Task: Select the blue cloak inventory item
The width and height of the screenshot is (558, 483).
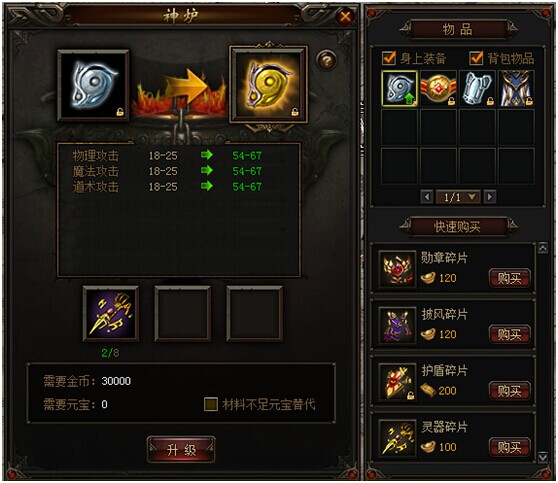Action: [x=516, y=88]
